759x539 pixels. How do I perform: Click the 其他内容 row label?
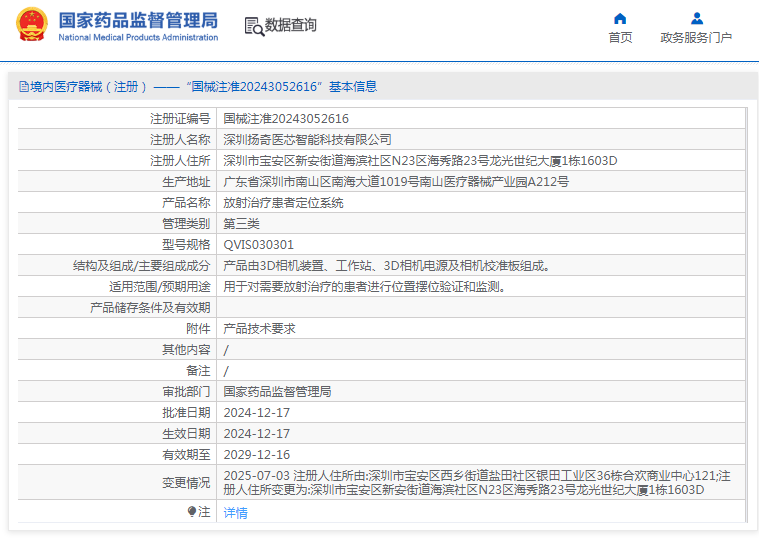tap(186, 350)
